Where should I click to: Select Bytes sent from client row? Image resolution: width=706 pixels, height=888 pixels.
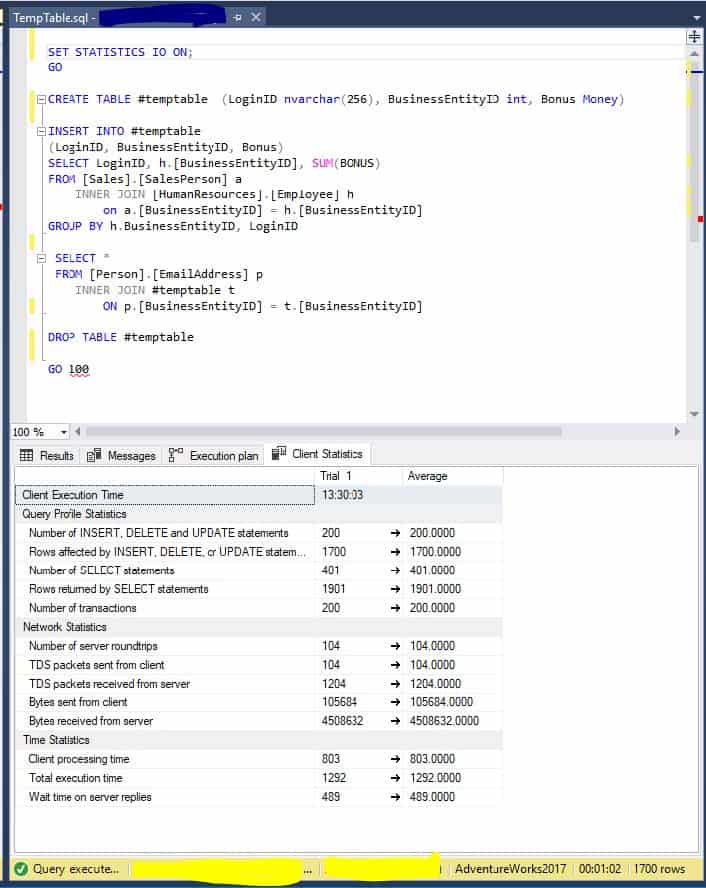click(258, 702)
